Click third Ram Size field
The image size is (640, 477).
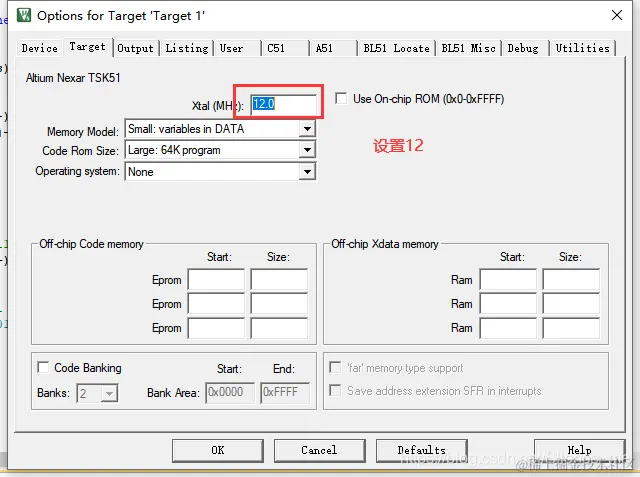tap(571, 328)
